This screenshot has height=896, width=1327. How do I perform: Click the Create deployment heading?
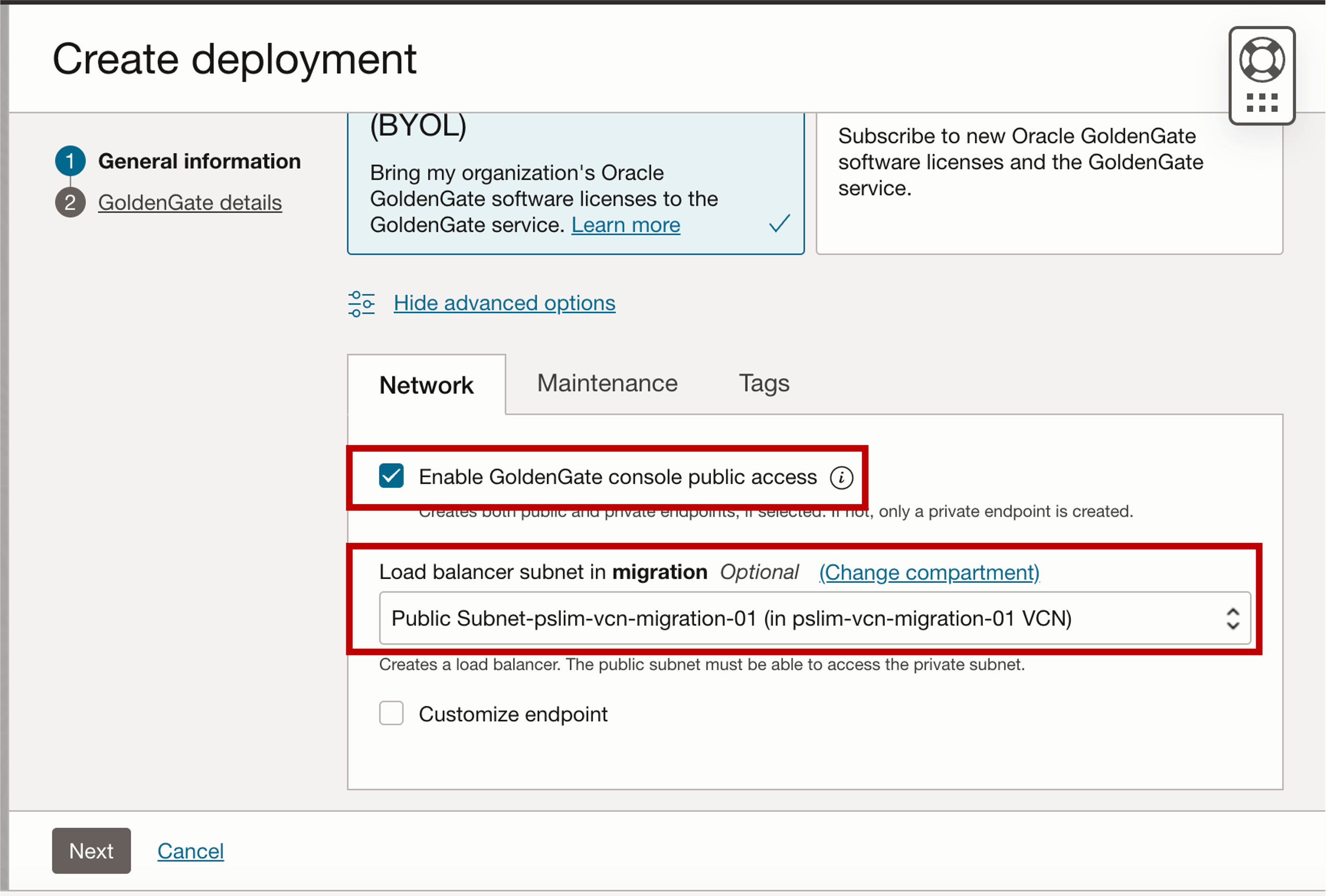pyautogui.click(x=234, y=59)
